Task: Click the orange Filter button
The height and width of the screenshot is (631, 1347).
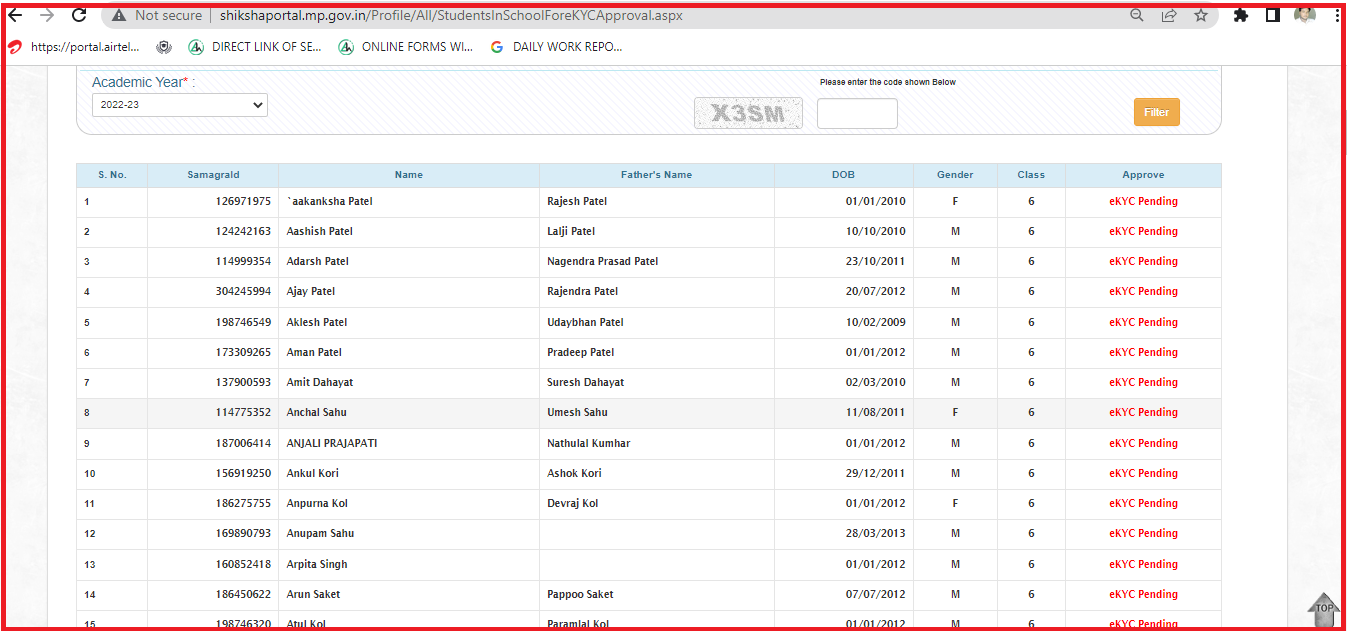Action: pos(1156,112)
